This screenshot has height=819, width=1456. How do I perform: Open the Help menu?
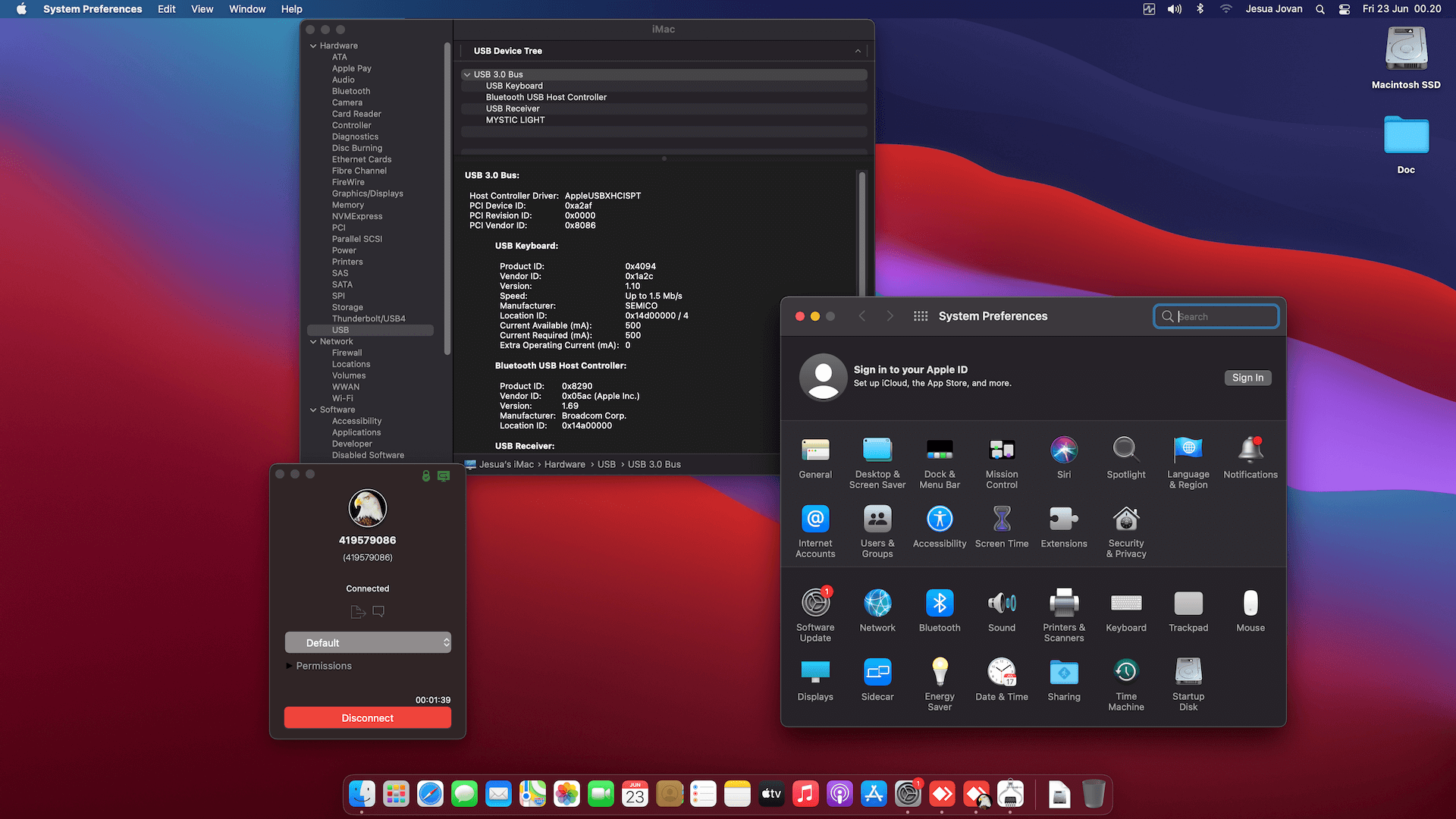[291, 9]
